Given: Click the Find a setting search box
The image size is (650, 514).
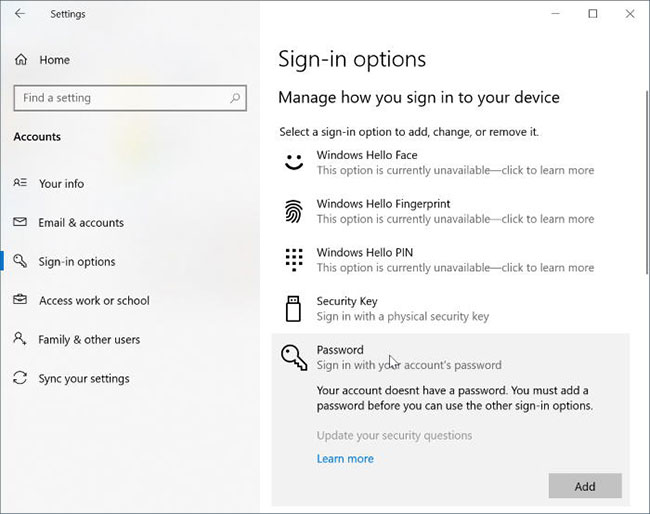Looking at the screenshot, I should point(130,98).
